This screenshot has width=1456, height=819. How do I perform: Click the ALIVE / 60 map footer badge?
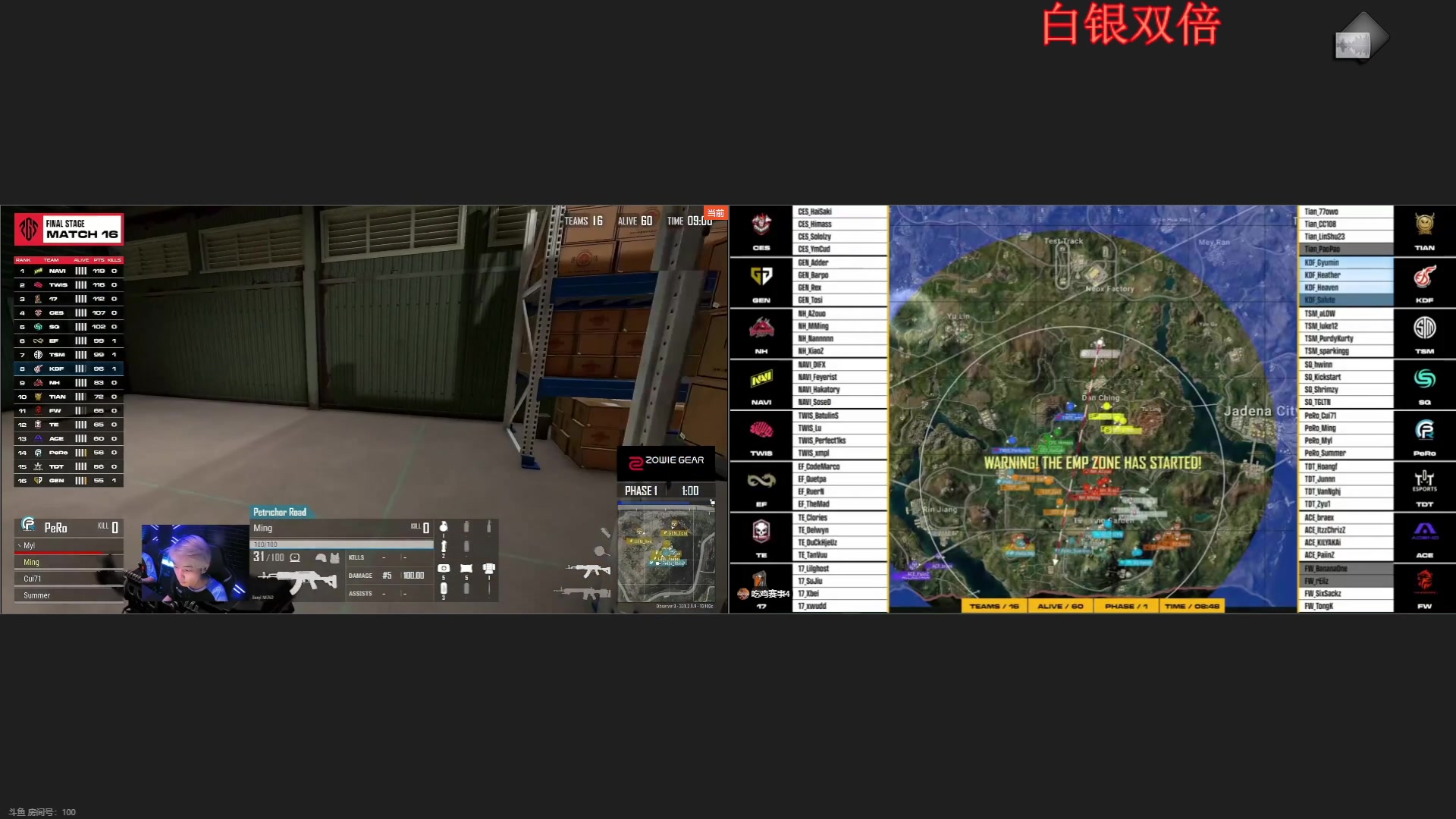(1060, 607)
